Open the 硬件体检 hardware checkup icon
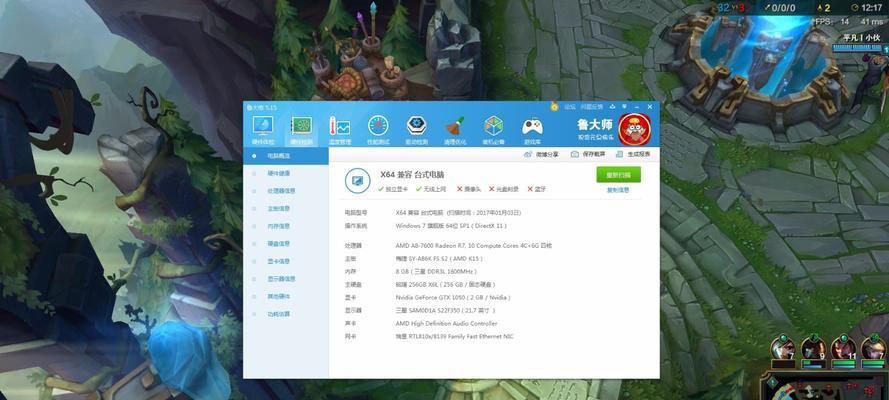Viewport: 889px width, 400px height. (263, 130)
